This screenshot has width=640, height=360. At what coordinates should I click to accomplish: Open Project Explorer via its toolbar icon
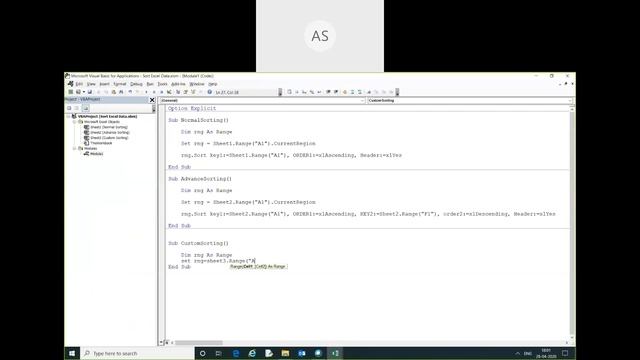pyautogui.click(x=178, y=92)
